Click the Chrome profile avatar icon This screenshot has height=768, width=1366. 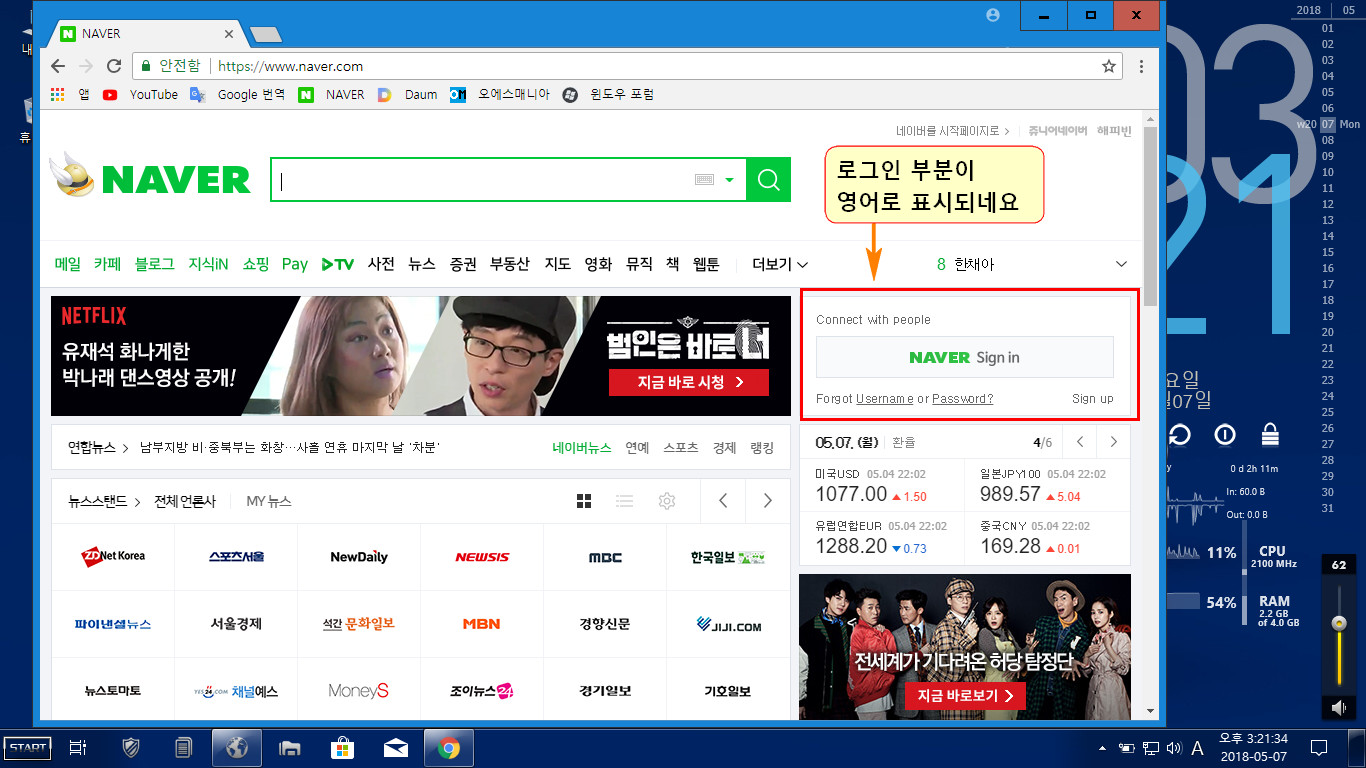[993, 15]
